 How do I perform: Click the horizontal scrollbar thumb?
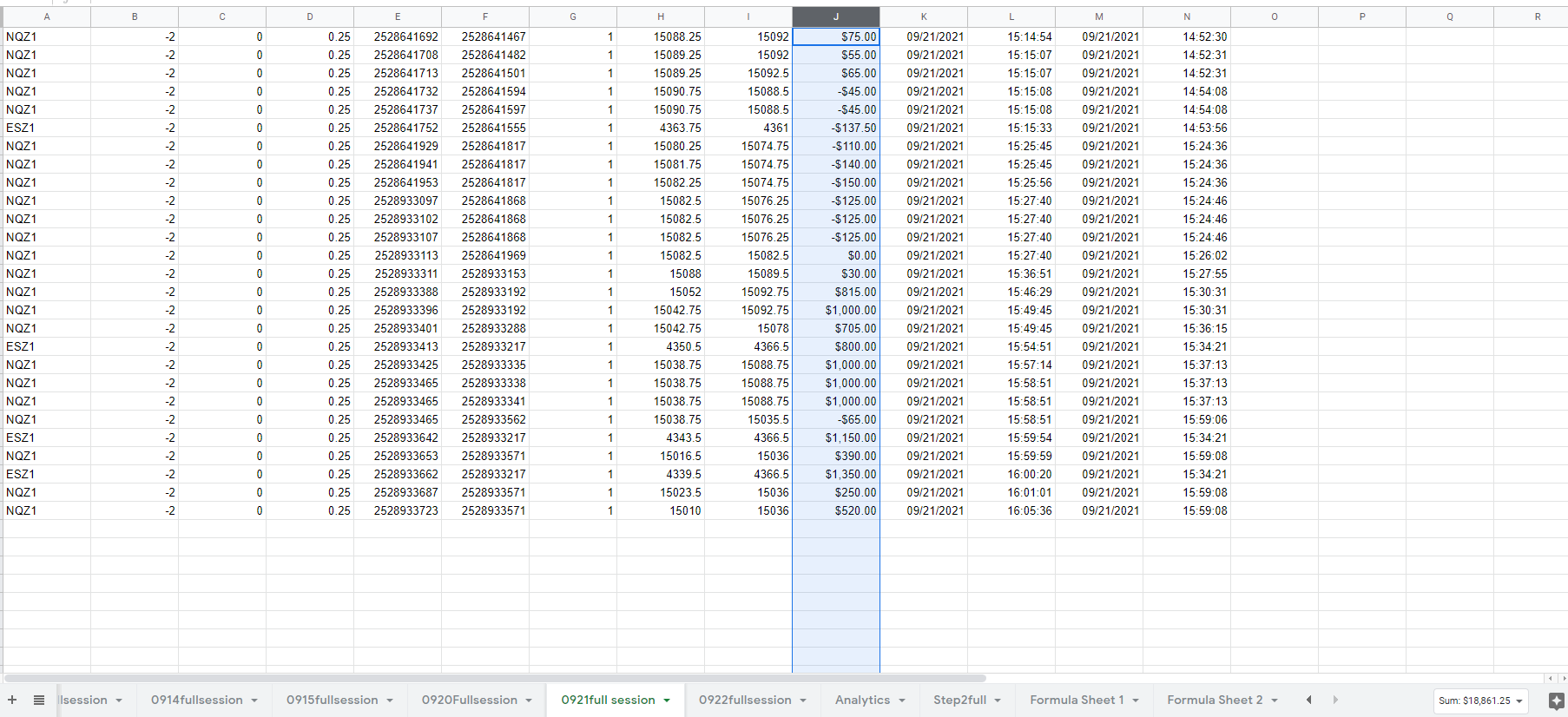coord(495,678)
